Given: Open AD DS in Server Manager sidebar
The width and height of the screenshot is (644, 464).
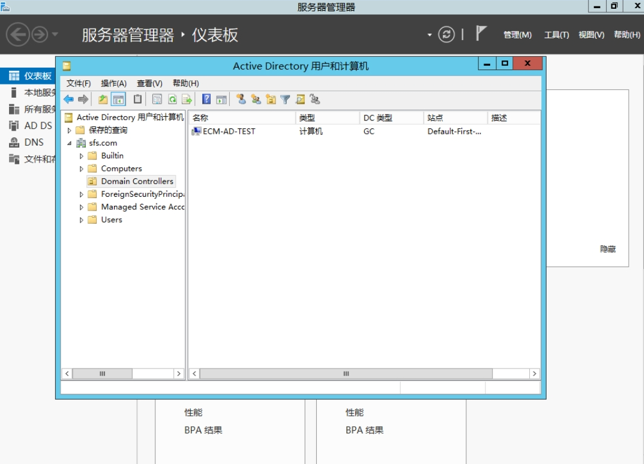Looking at the screenshot, I should click(x=30, y=126).
